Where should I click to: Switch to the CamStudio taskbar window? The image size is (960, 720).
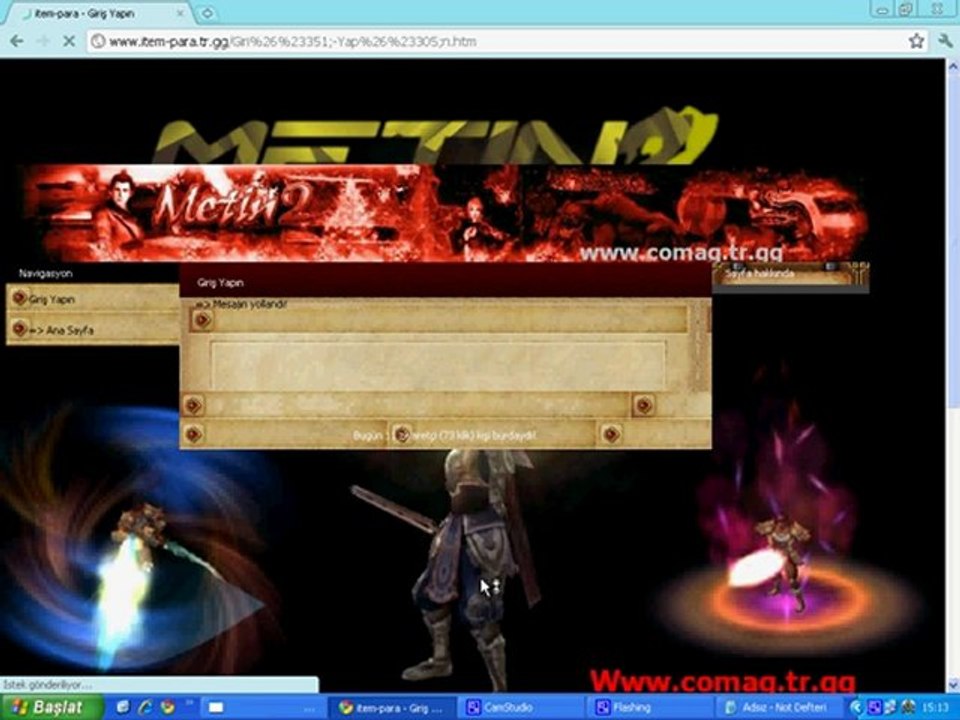tap(520, 708)
